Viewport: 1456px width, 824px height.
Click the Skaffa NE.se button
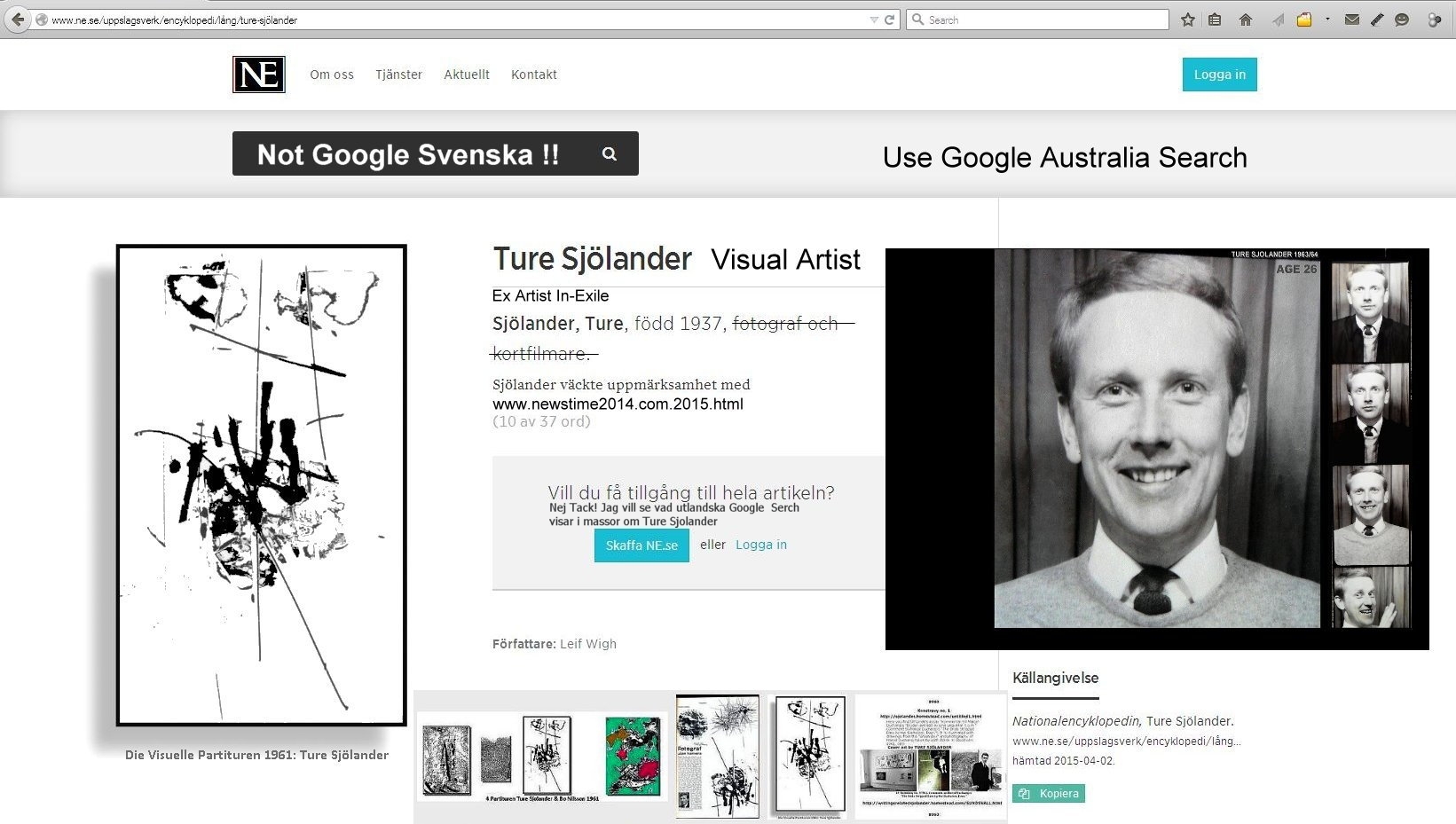pyautogui.click(x=641, y=545)
